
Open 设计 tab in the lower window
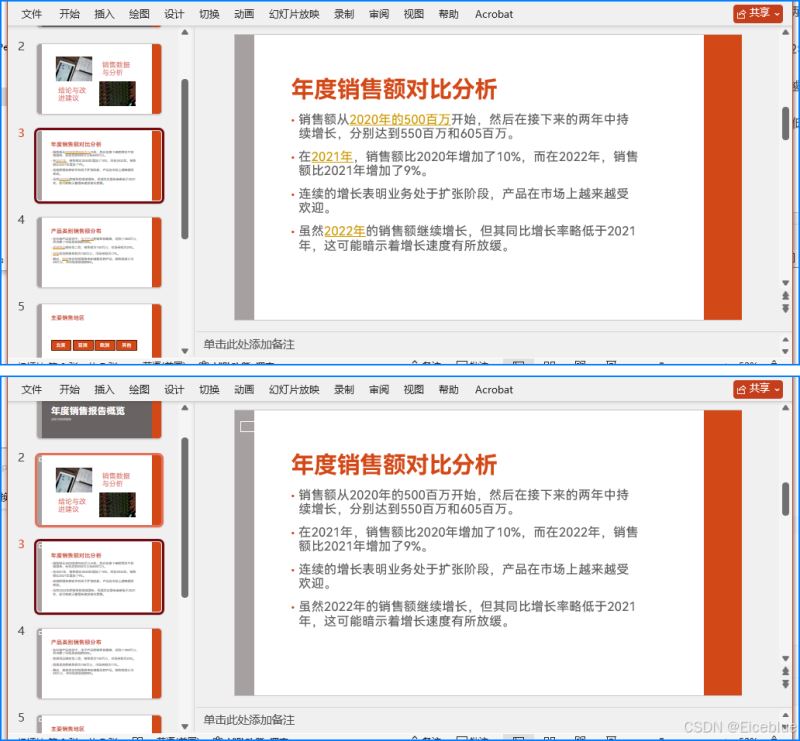[x=174, y=390]
